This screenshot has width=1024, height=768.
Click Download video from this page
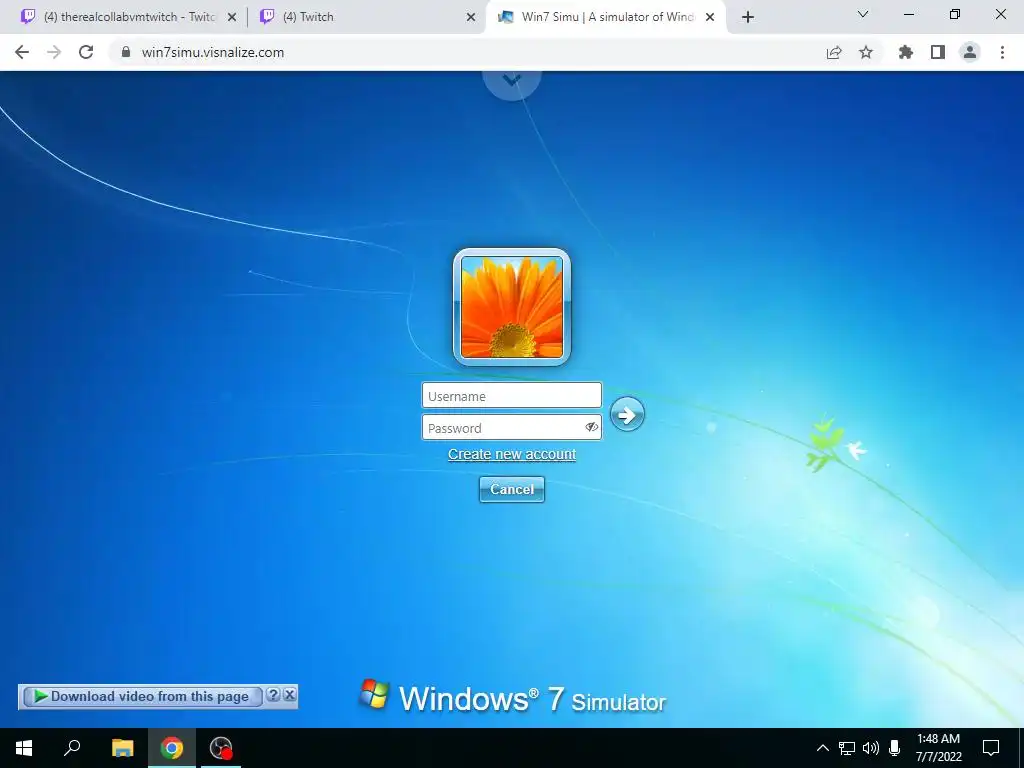pos(142,696)
